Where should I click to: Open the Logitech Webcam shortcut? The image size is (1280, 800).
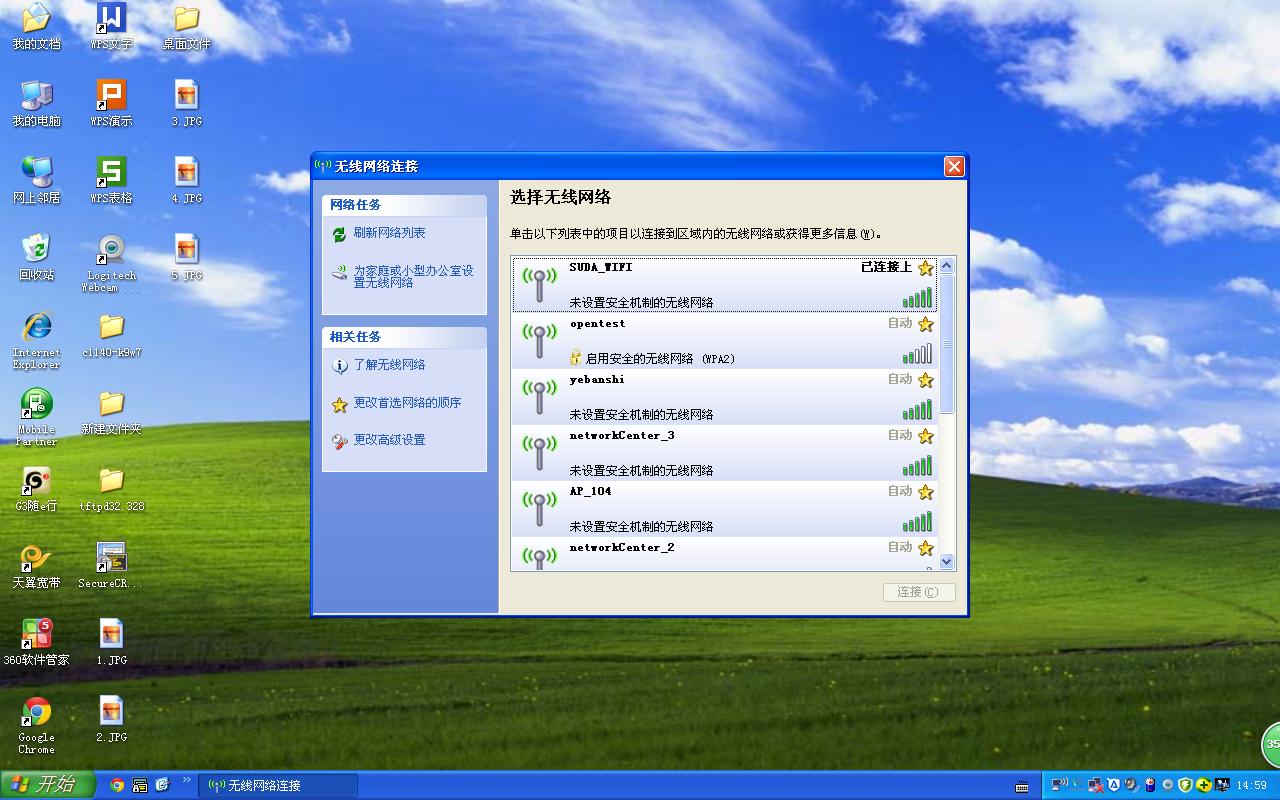111,250
